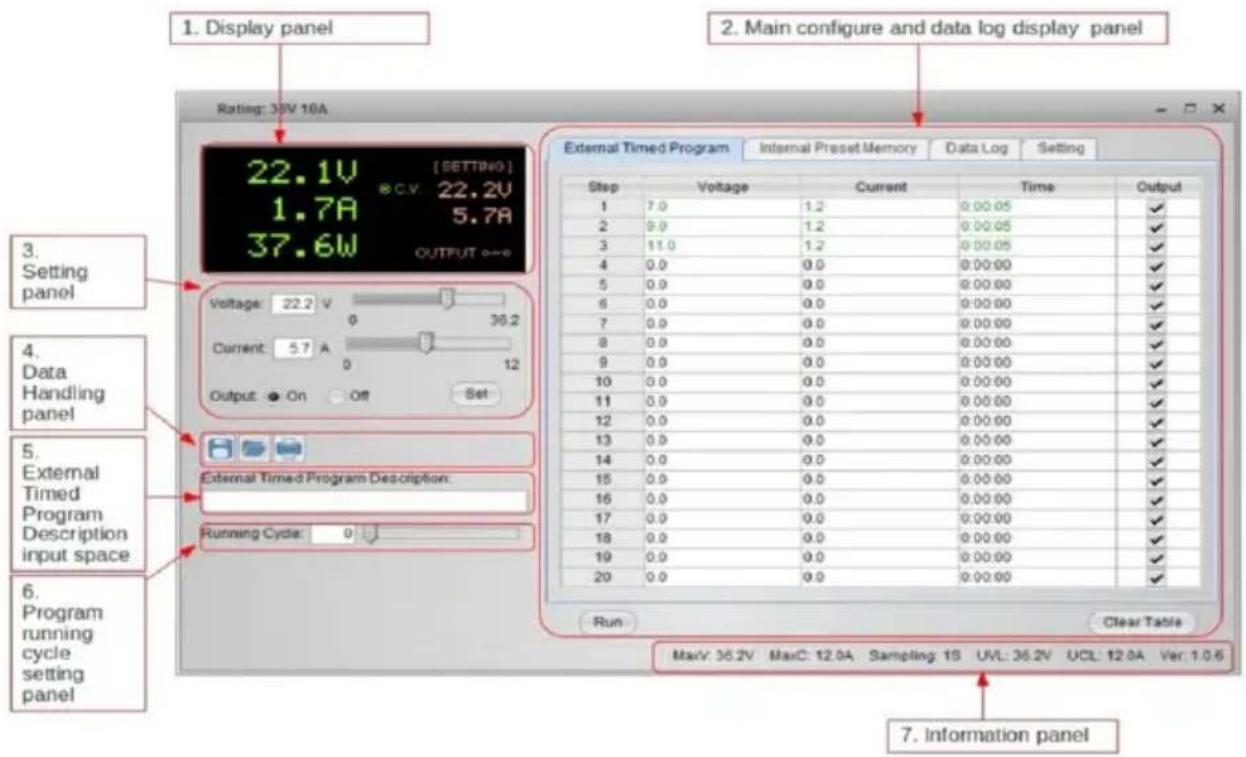Click Ver: 1.0.6 in status bar

point(1192,657)
